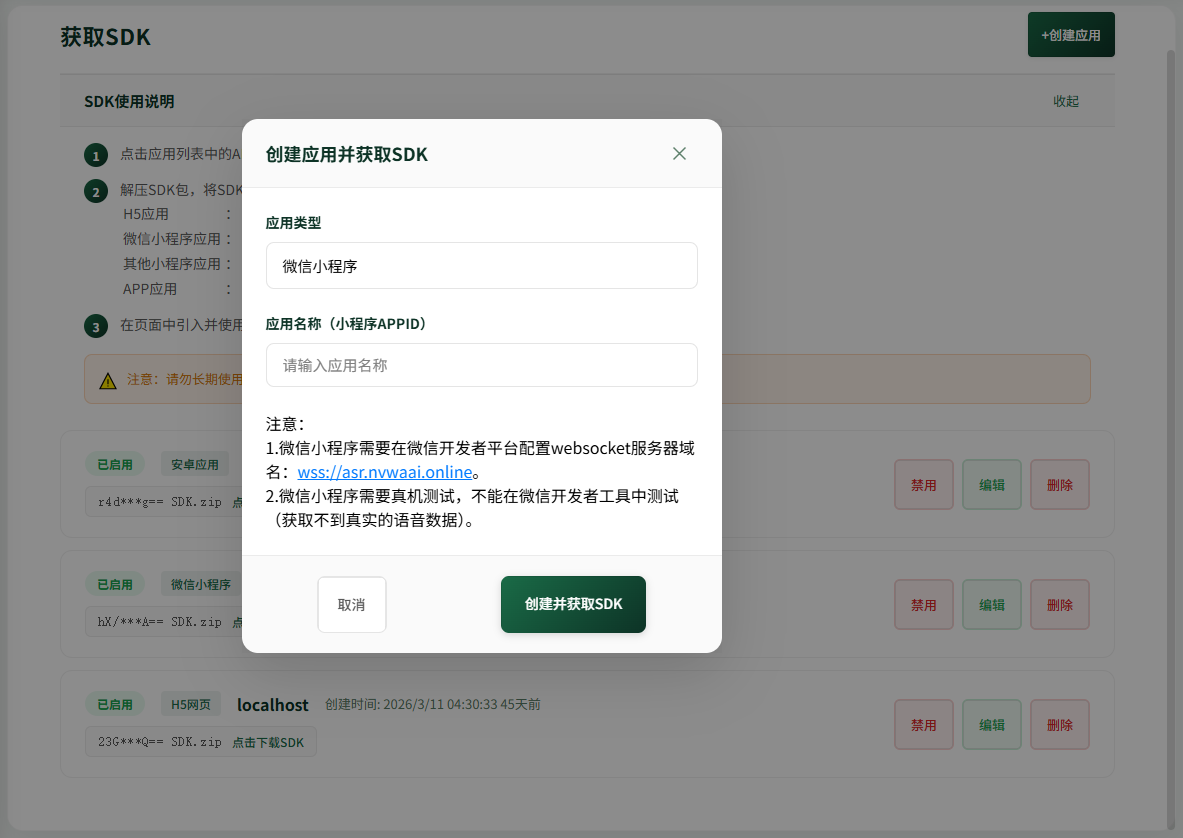
Task: Click the 请输入应用名称 input field
Action: (481, 365)
